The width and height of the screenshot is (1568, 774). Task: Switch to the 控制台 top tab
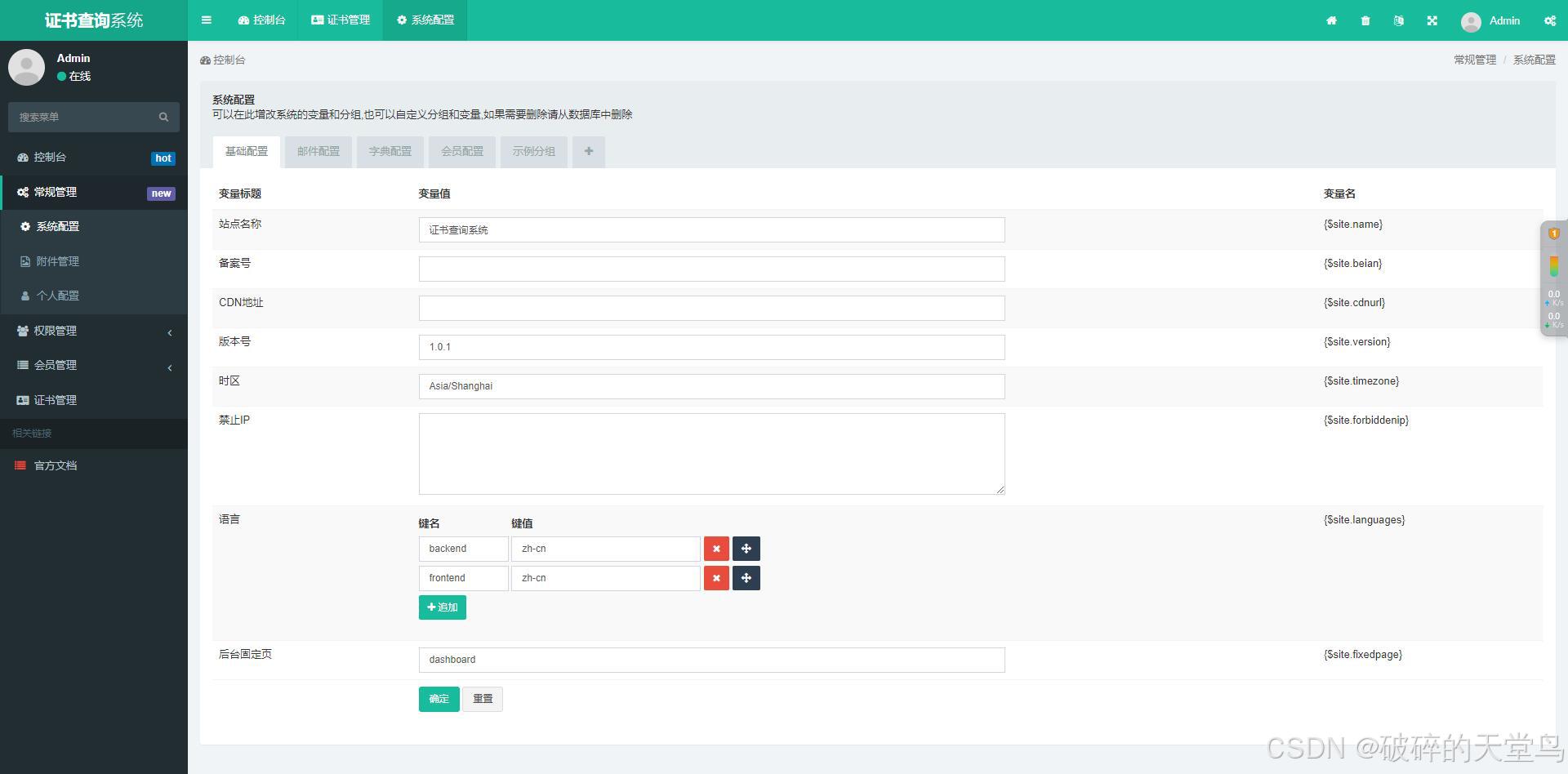[x=261, y=20]
